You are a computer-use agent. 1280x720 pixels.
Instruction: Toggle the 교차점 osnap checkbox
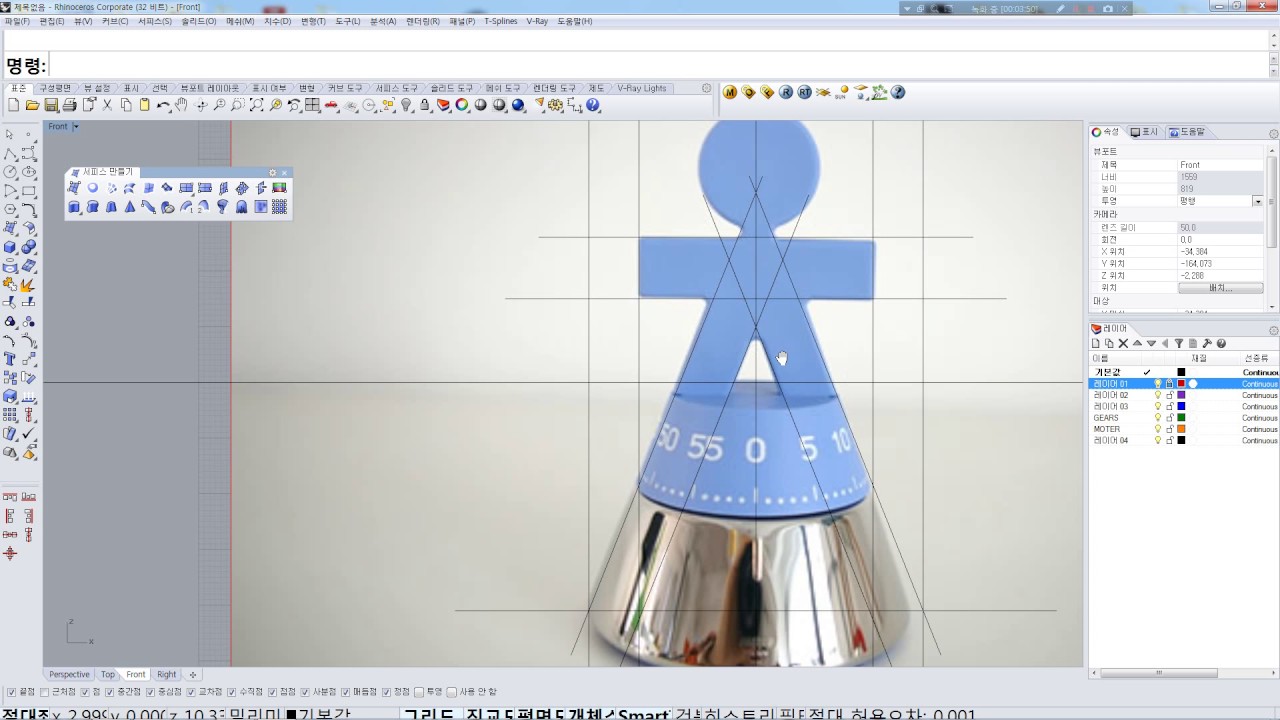(191, 692)
